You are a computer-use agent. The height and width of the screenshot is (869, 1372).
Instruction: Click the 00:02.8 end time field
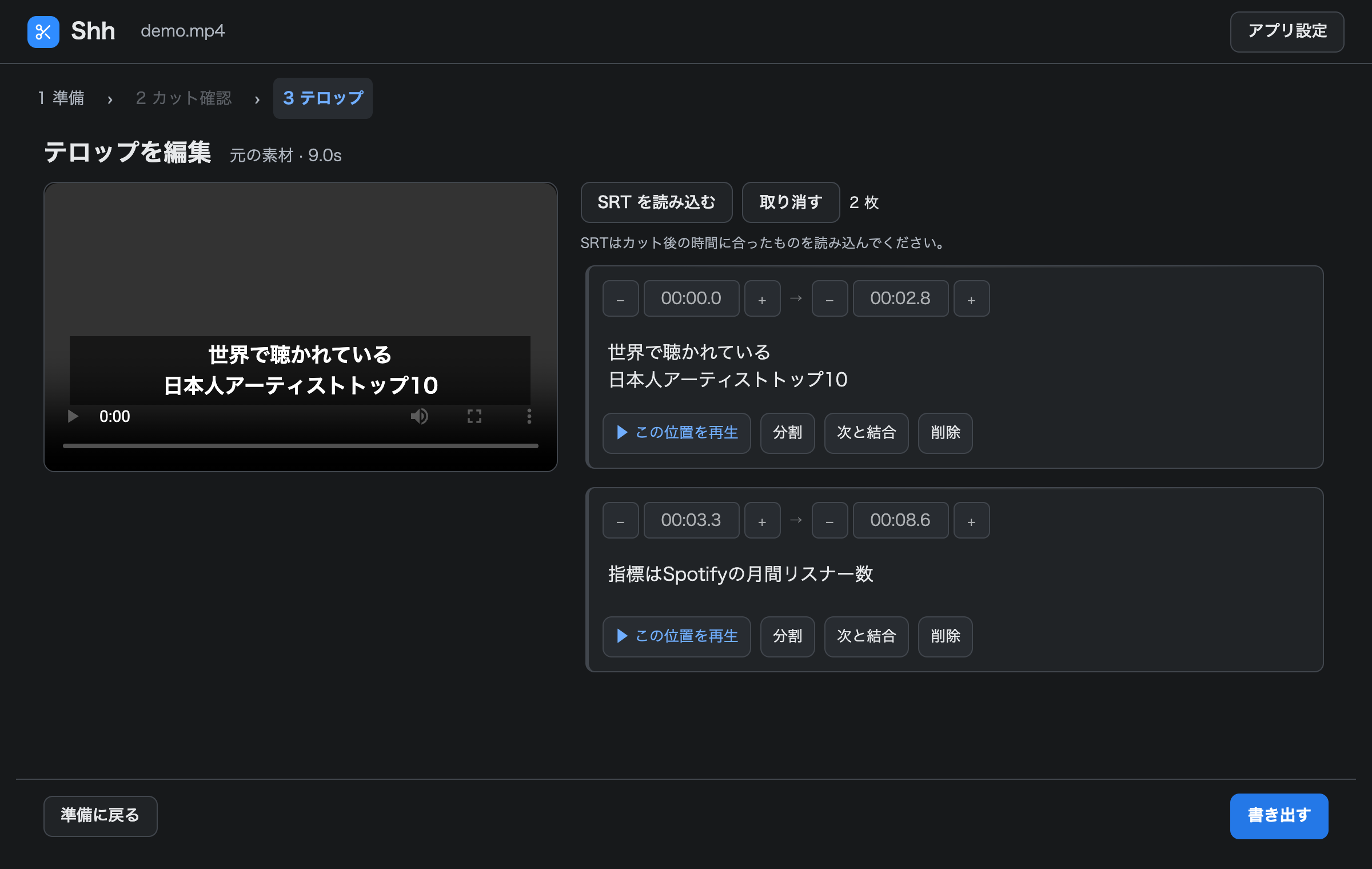(x=901, y=298)
